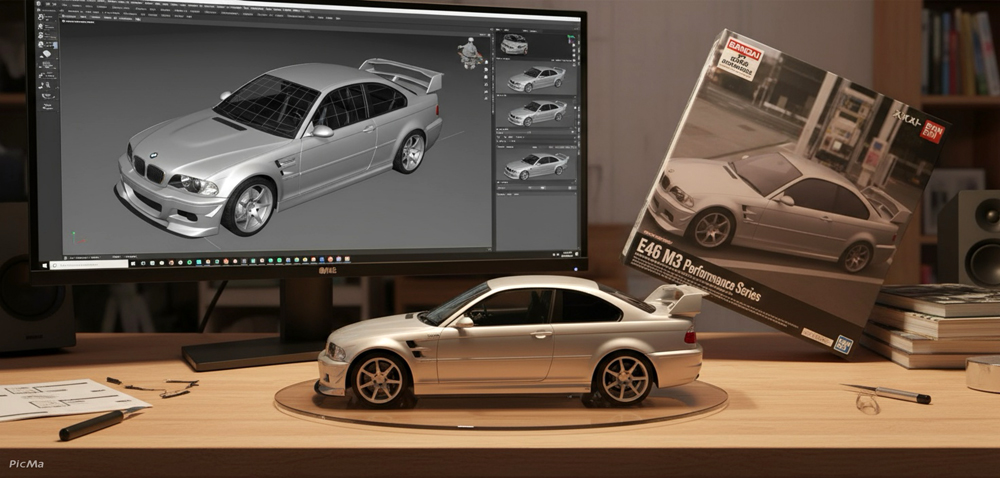Select the silver BMW model in the viewport

pyautogui.click(x=279, y=148)
